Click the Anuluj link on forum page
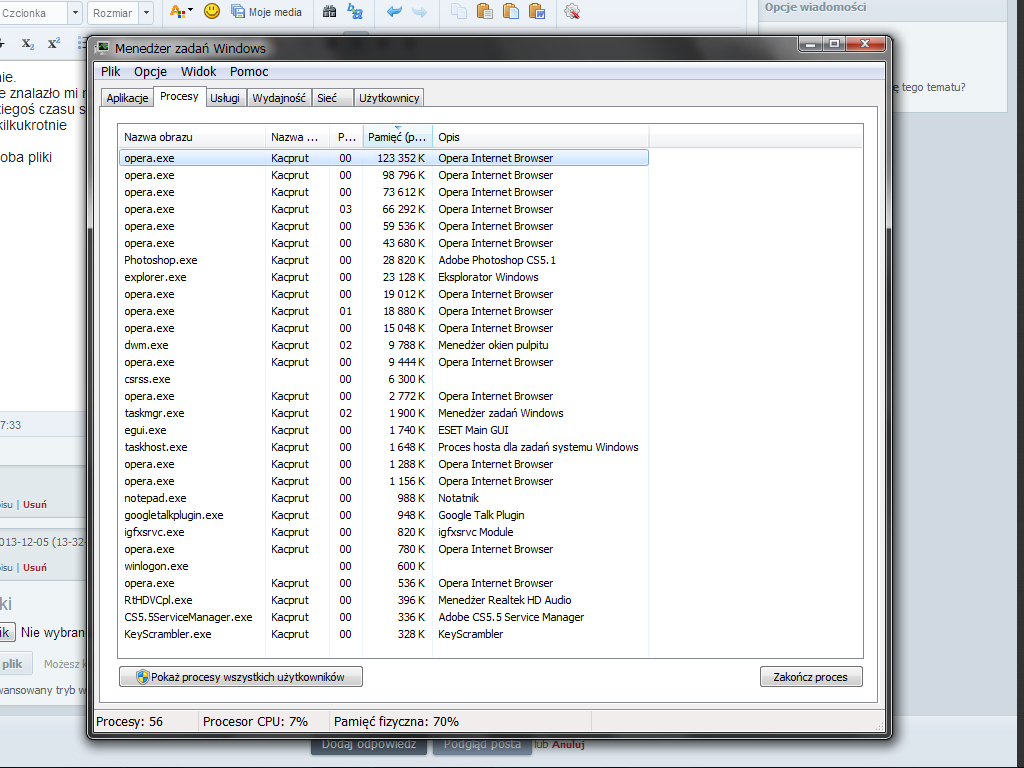 tap(568, 744)
